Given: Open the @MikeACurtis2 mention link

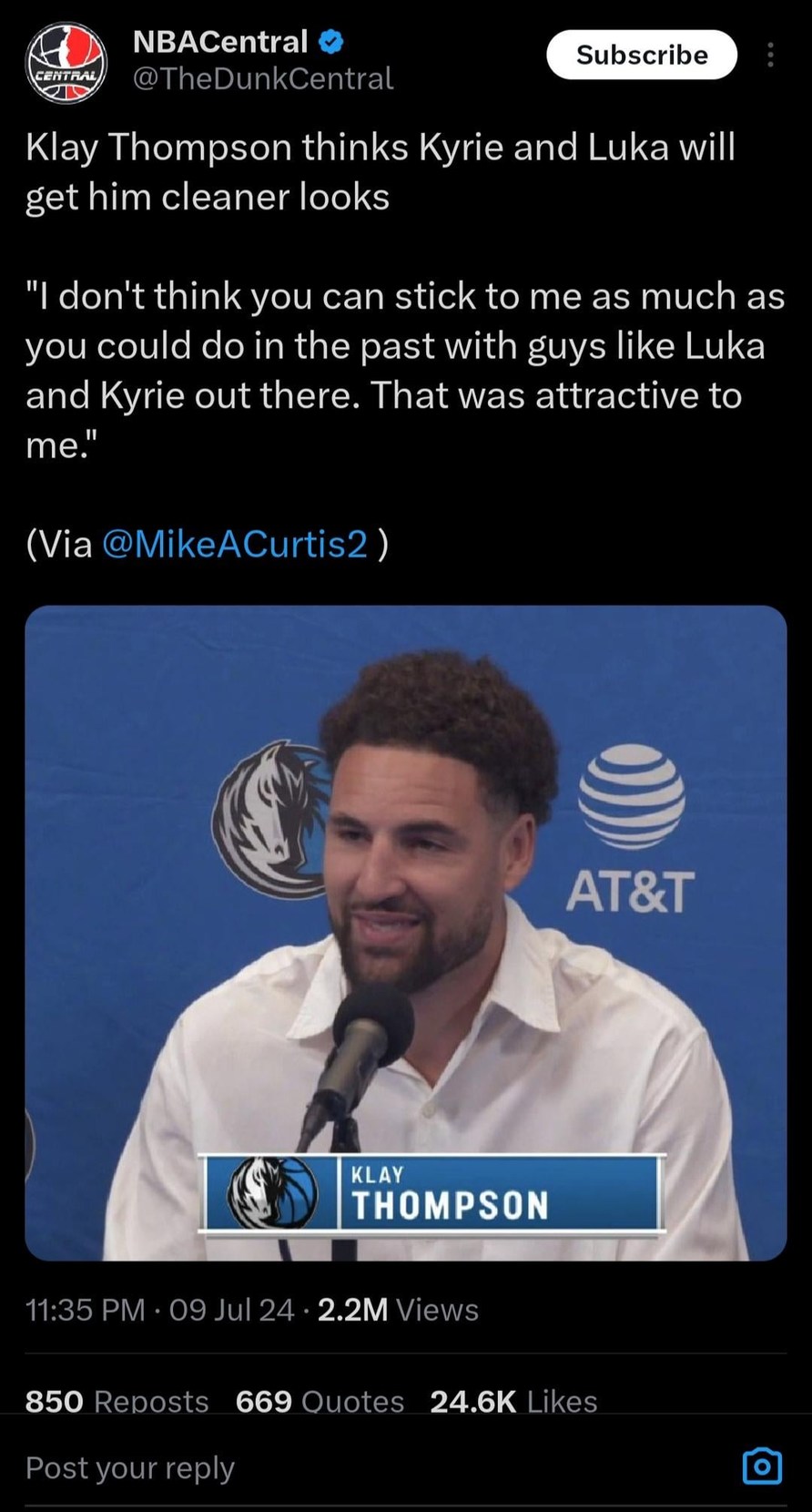Looking at the screenshot, I should [236, 543].
